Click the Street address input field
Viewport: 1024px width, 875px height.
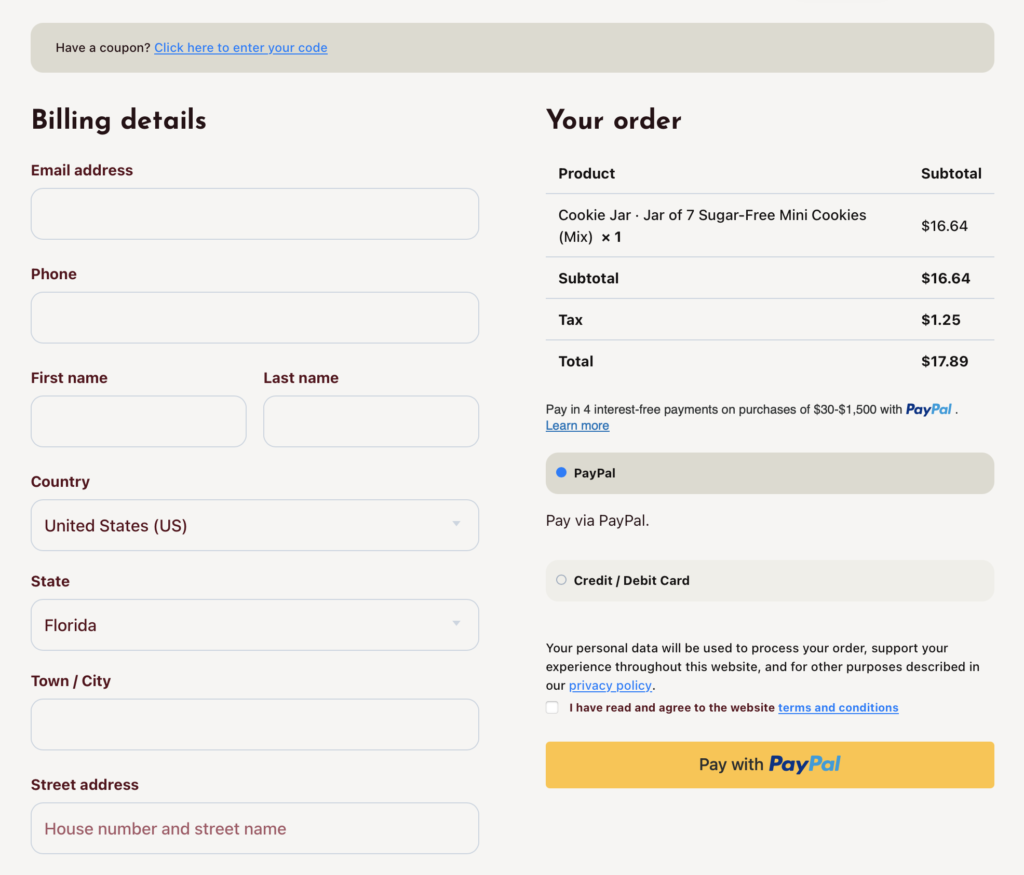pos(255,828)
